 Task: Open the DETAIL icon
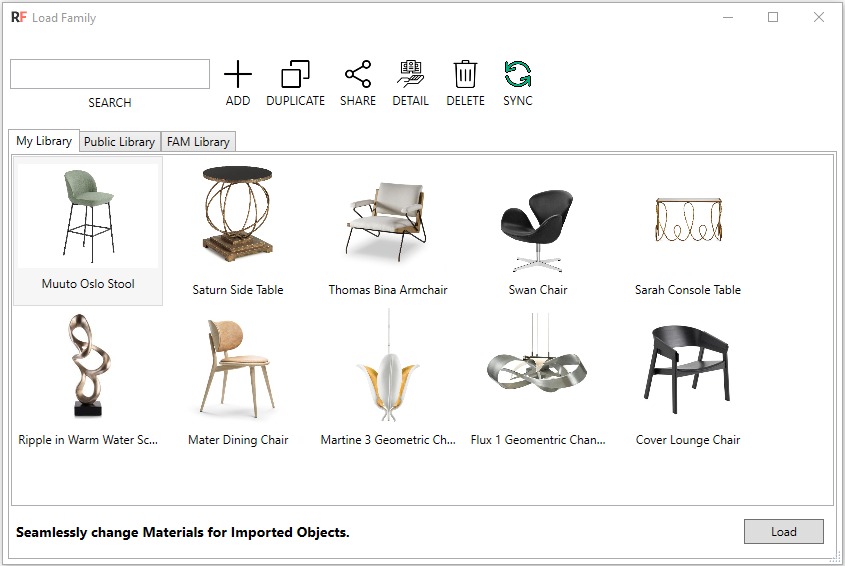411,74
